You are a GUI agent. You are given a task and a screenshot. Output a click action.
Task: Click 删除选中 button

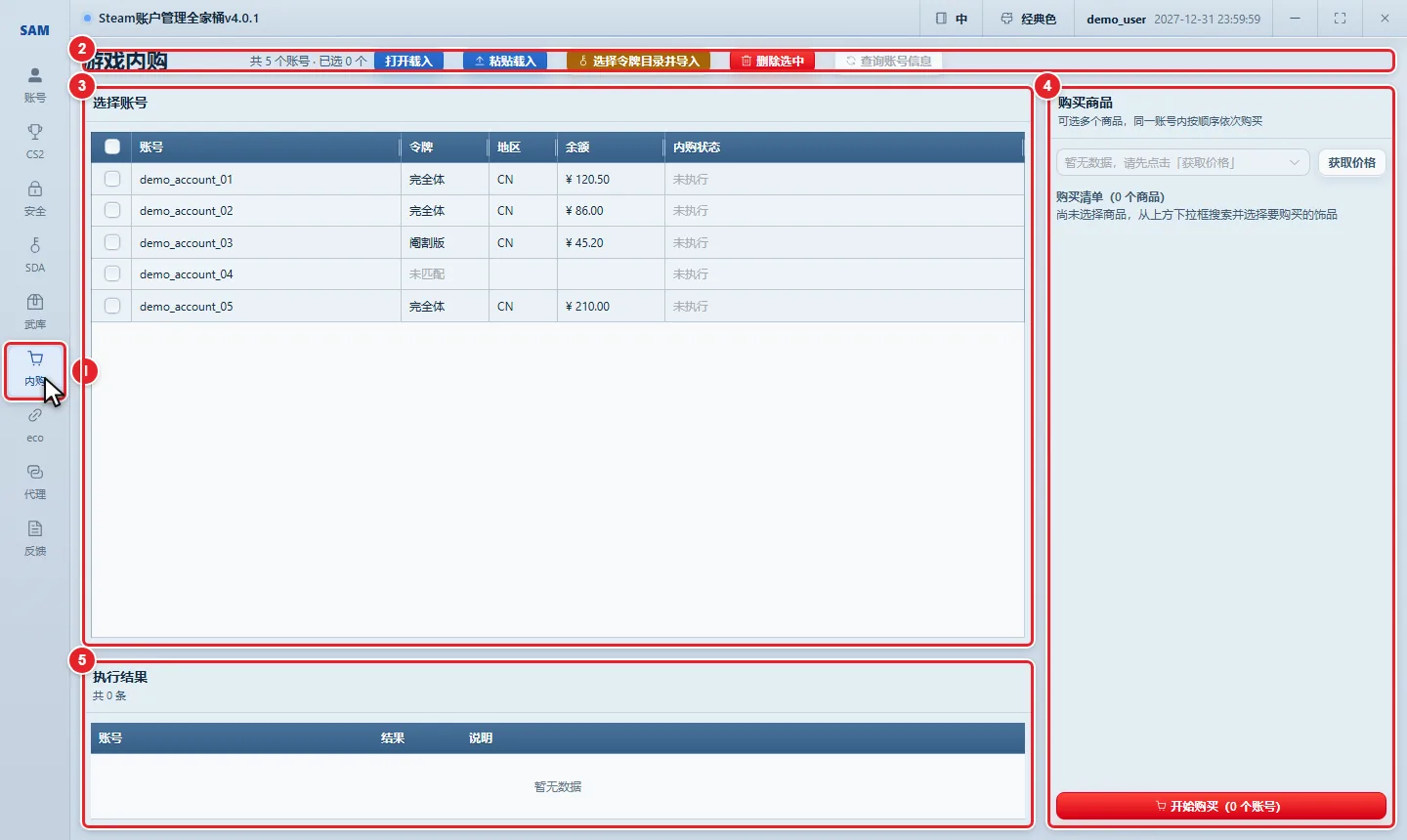772,61
